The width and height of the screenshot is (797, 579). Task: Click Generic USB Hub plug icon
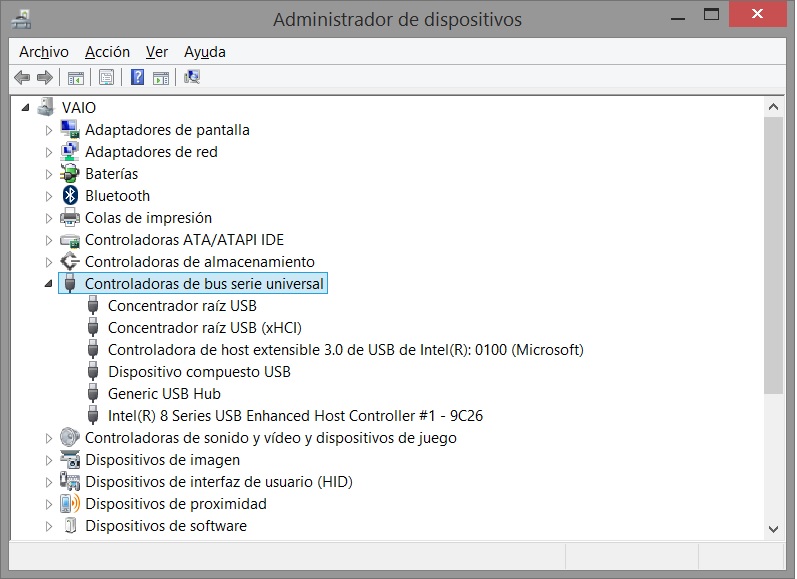tap(93, 393)
